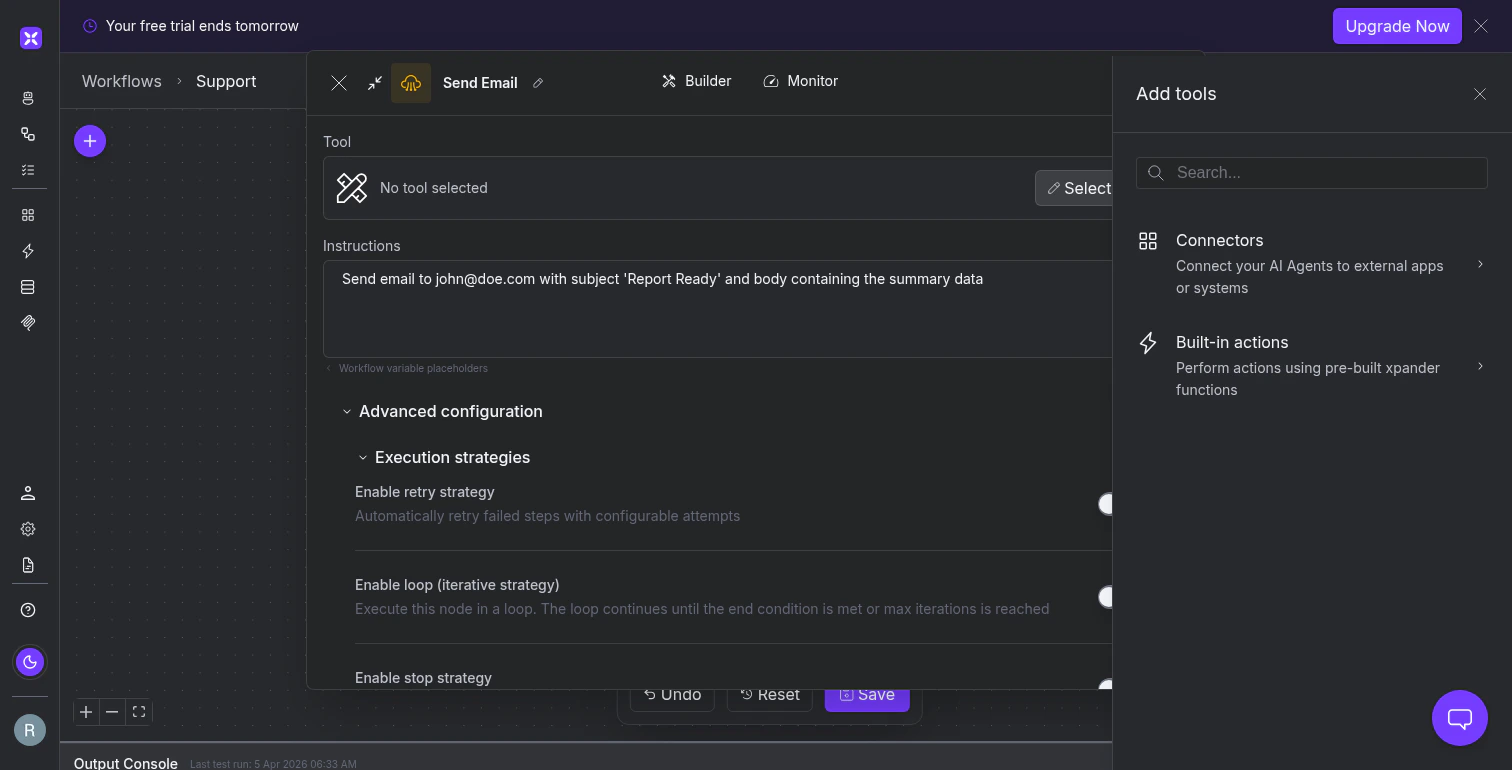Open the apps grid icon in the sidebar

tap(28, 214)
